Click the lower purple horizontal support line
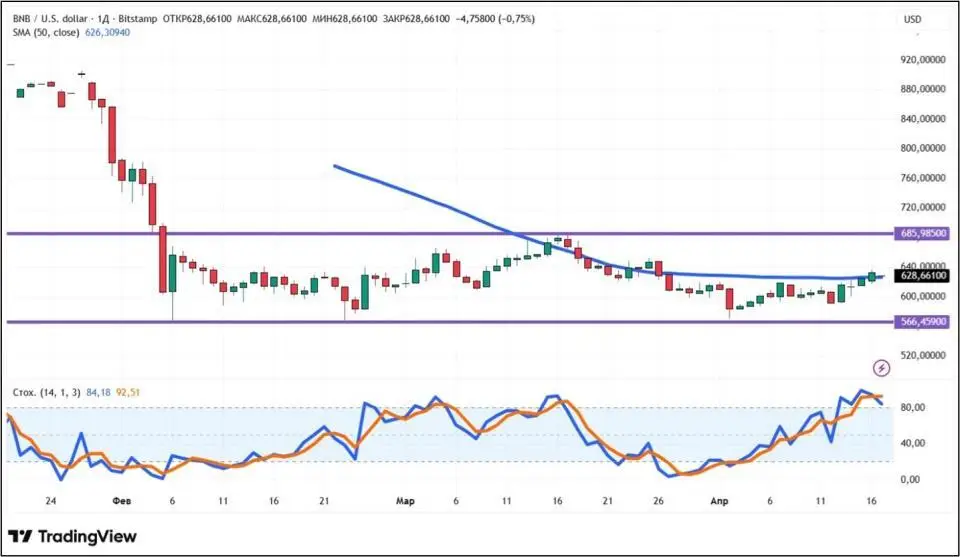The width and height of the screenshot is (960, 557). 450,322
